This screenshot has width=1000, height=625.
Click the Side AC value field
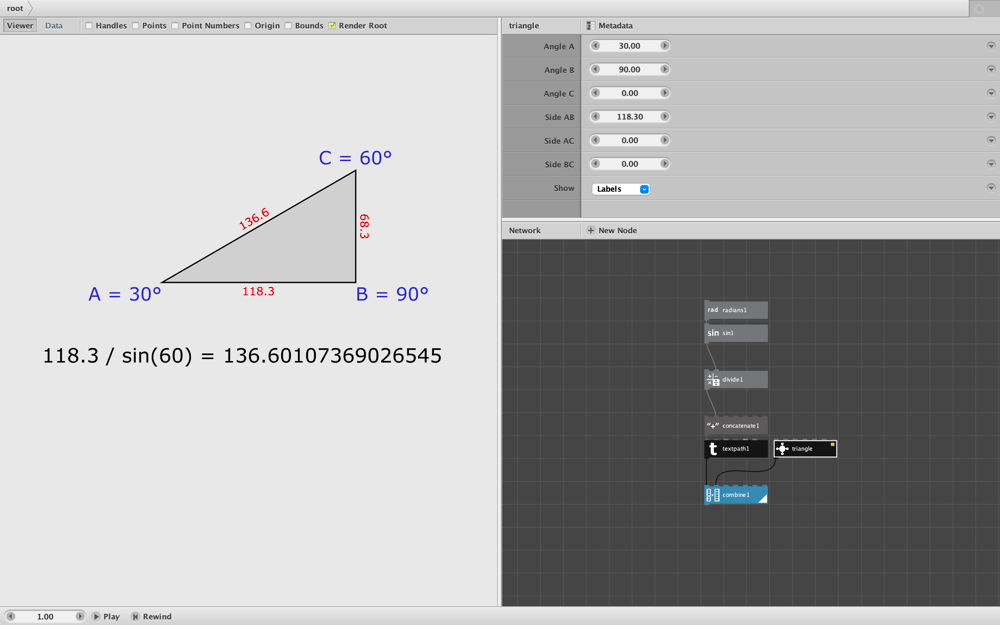point(629,140)
